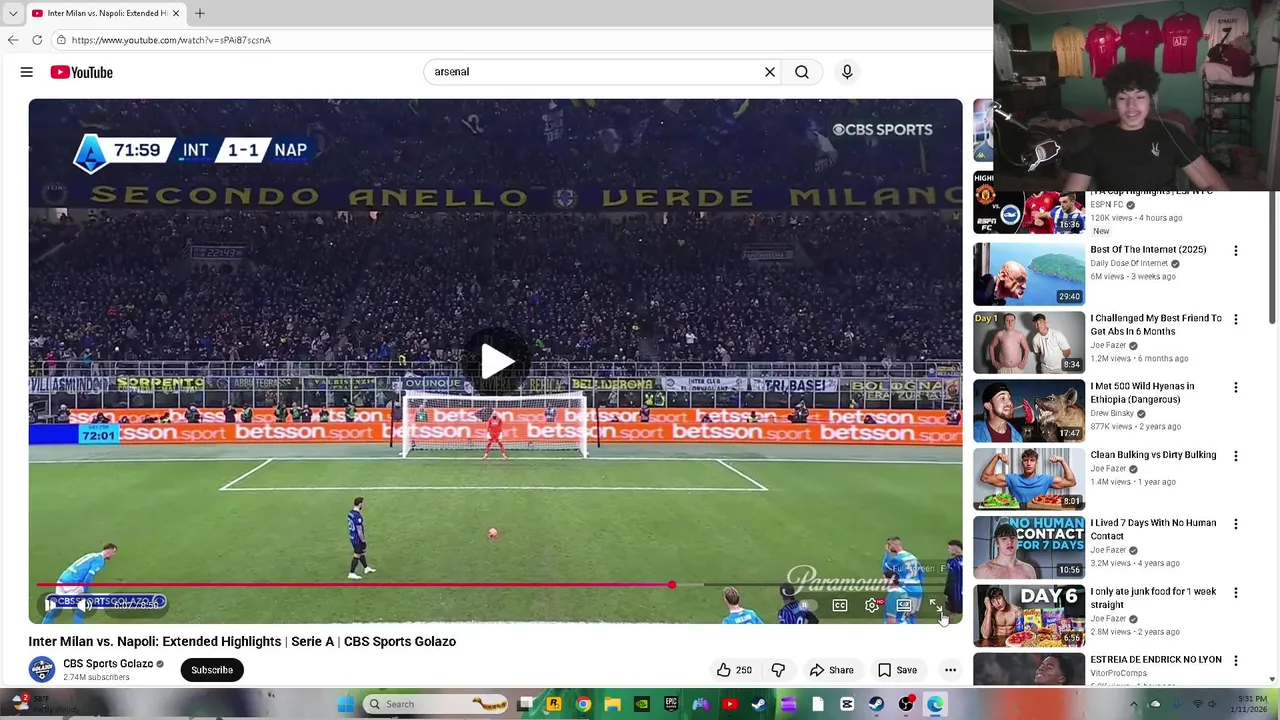This screenshot has height=720, width=1280.
Task: Open options for I Challenged My Best Friend
Action: click(1235, 319)
